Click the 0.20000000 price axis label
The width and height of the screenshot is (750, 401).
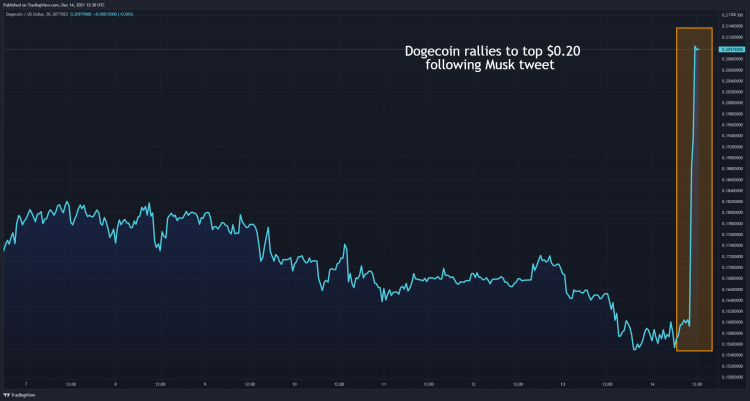point(732,103)
